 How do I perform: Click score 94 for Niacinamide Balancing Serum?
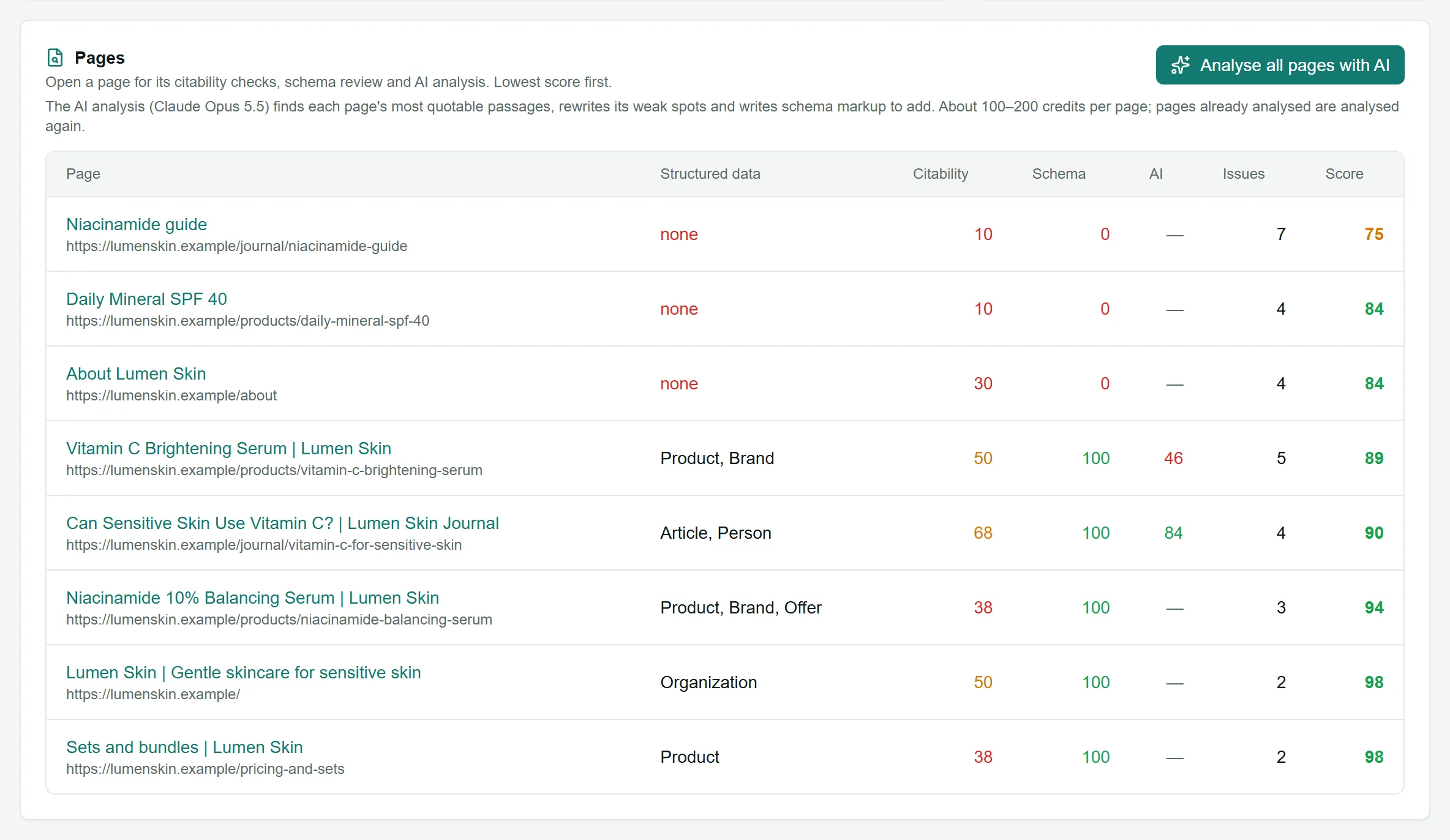[1373, 607]
